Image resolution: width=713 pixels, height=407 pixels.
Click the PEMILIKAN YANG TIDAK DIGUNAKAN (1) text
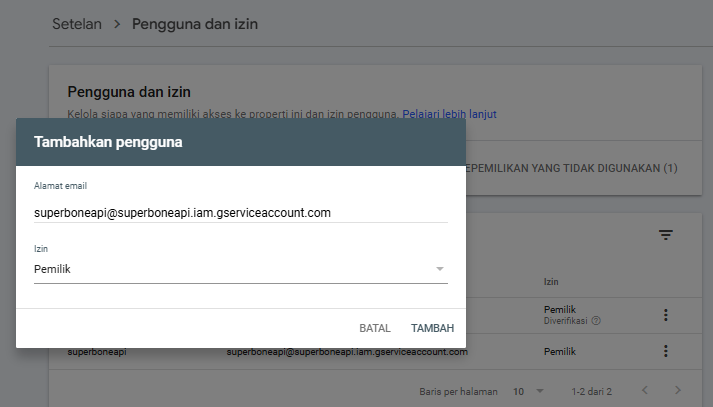pyautogui.click(x=572, y=168)
